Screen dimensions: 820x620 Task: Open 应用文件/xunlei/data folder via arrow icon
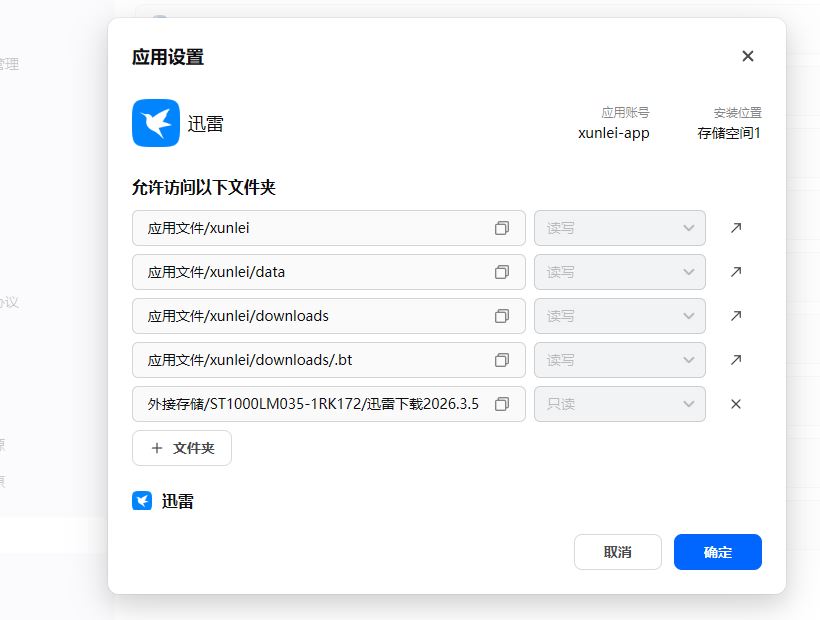[x=736, y=272]
